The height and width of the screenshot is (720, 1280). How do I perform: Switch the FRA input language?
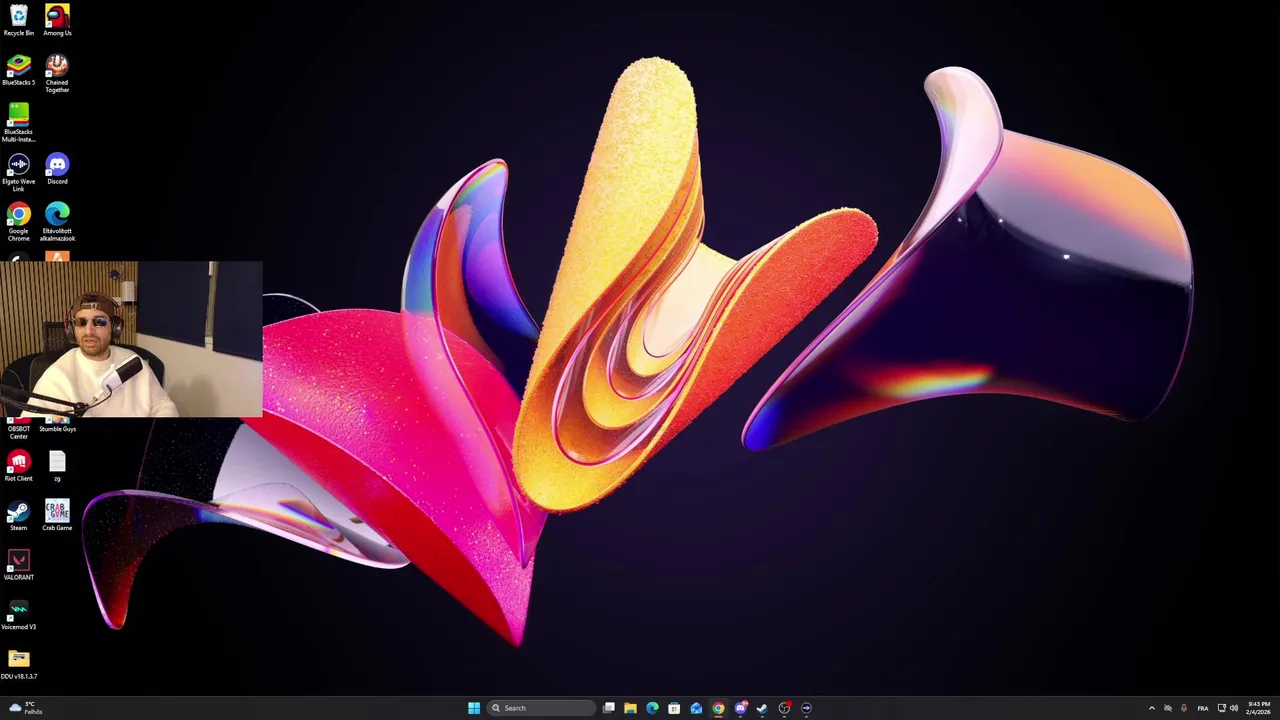pyautogui.click(x=1203, y=708)
